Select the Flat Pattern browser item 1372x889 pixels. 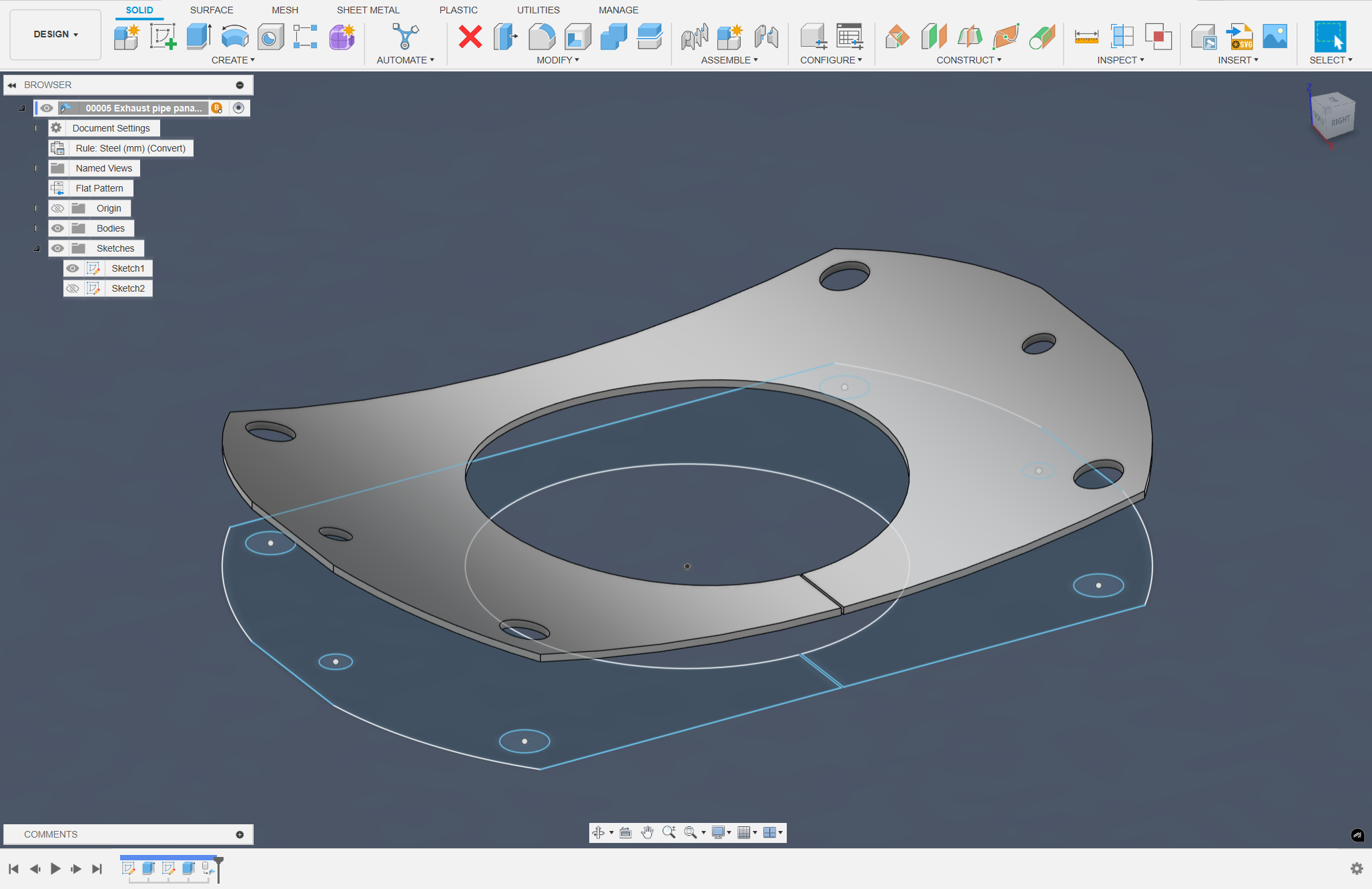(x=99, y=188)
